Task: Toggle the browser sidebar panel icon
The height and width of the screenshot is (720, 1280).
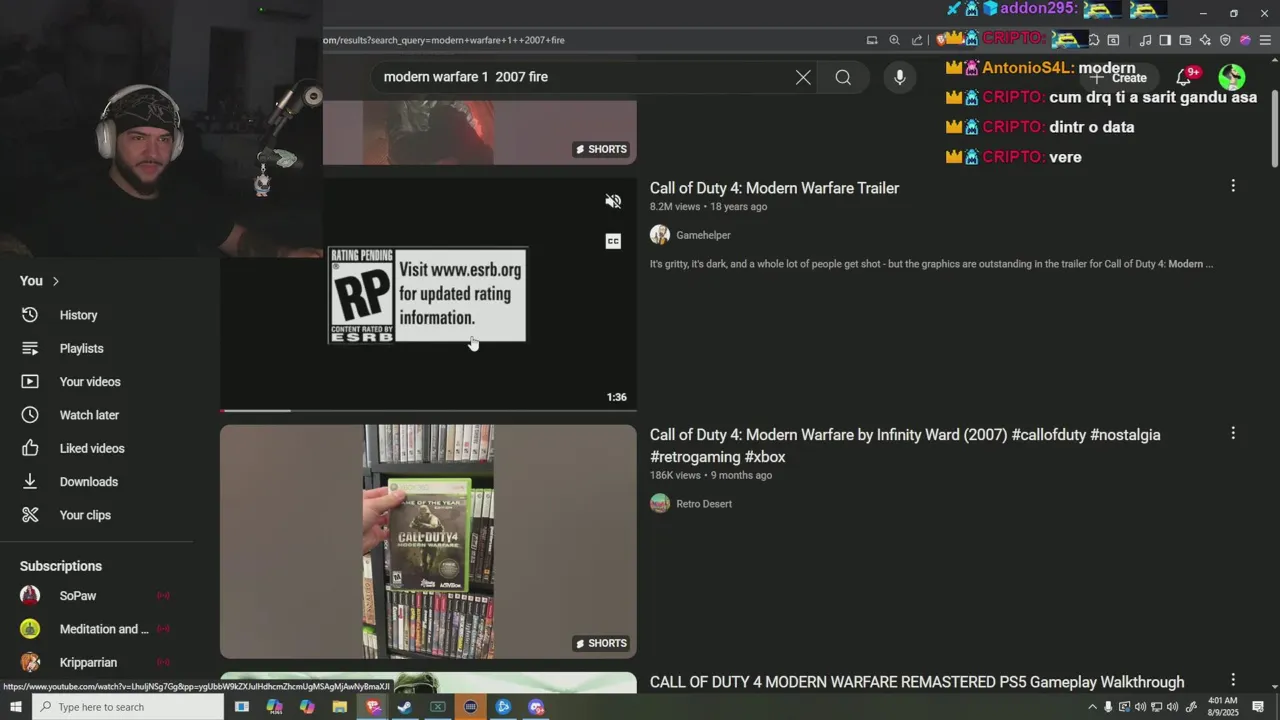Action: tap(1165, 40)
